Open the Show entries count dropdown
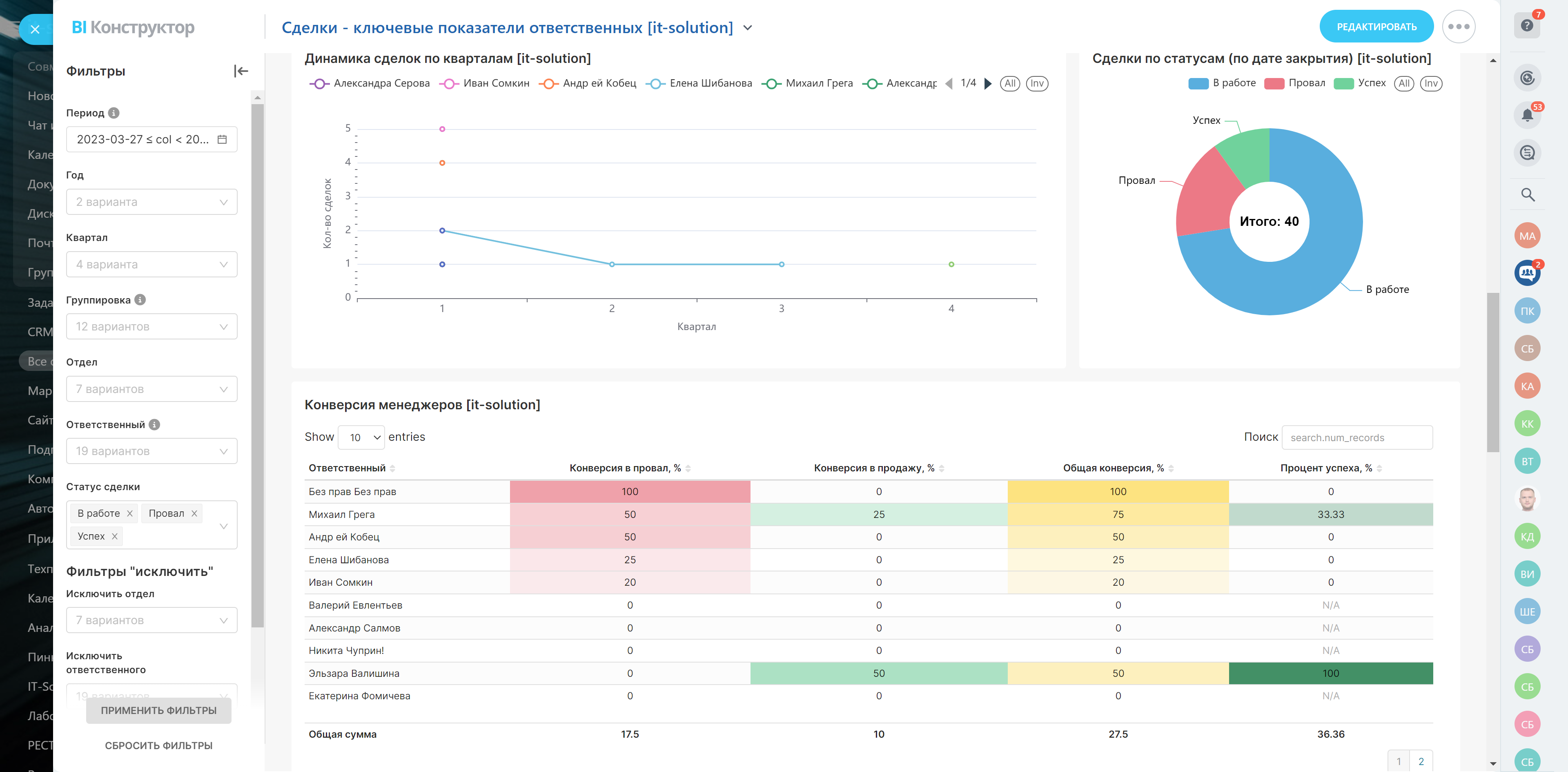This screenshot has width=1568, height=772. (361, 438)
